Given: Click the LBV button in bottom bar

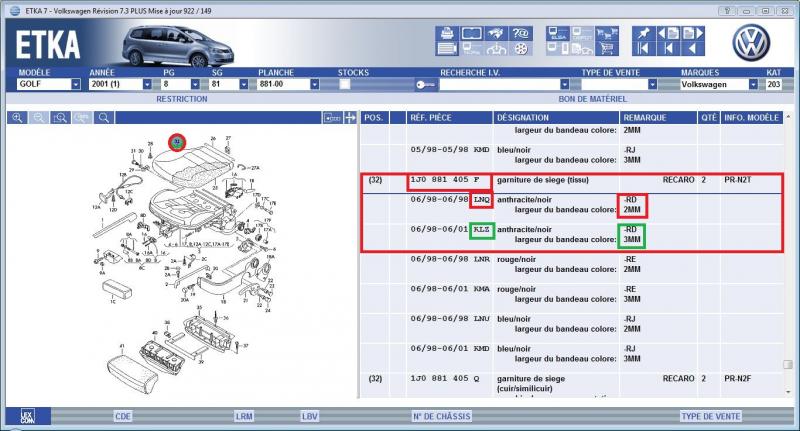Looking at the screenshot, I should [x=310, y=416].
